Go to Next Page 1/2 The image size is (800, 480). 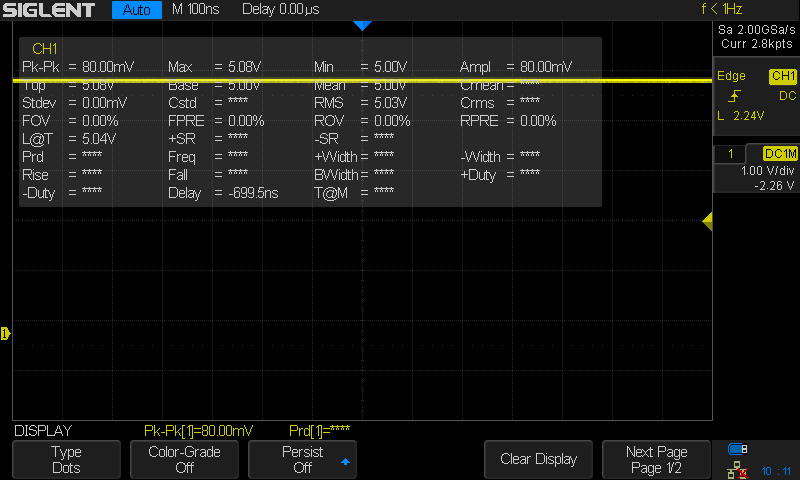[x=656, y=459]
